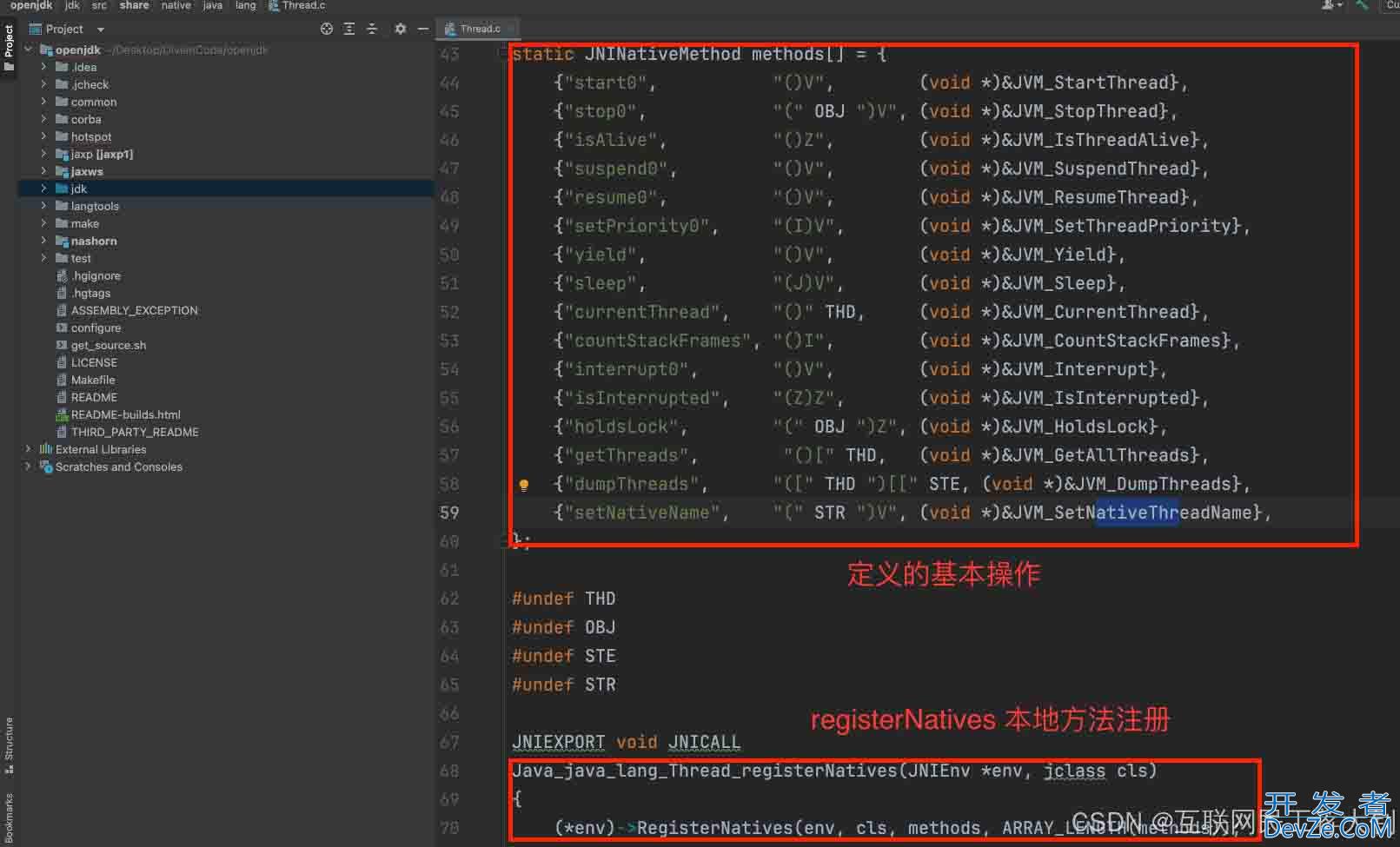
Task: Click the jaxws module folder icon
Action: (62, 171)
